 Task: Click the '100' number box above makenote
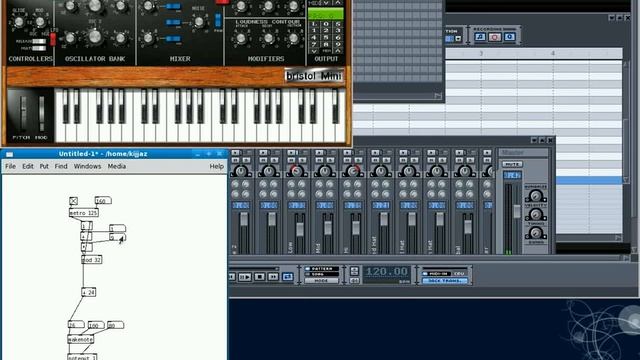[96, 325]
